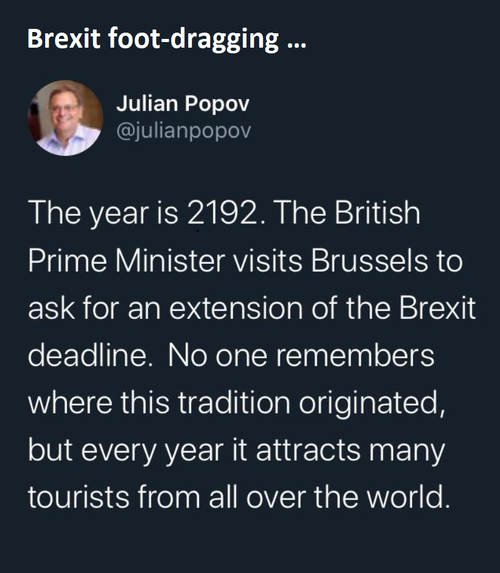Select the 'Brexit foot-dragging ...' heading
Screen dimensions: 500x573
pos(167,39)
